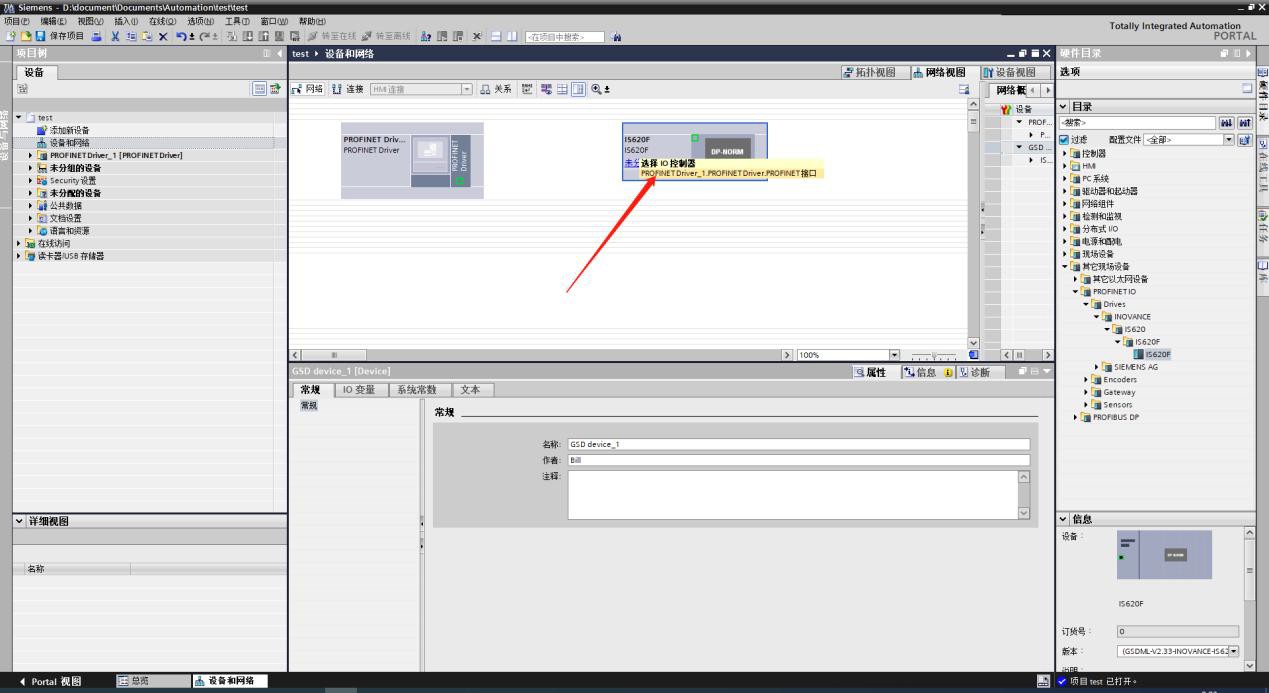Click the open project folder icon
The height and width of the screenshot is (693, 1269).
coord(25,37)
